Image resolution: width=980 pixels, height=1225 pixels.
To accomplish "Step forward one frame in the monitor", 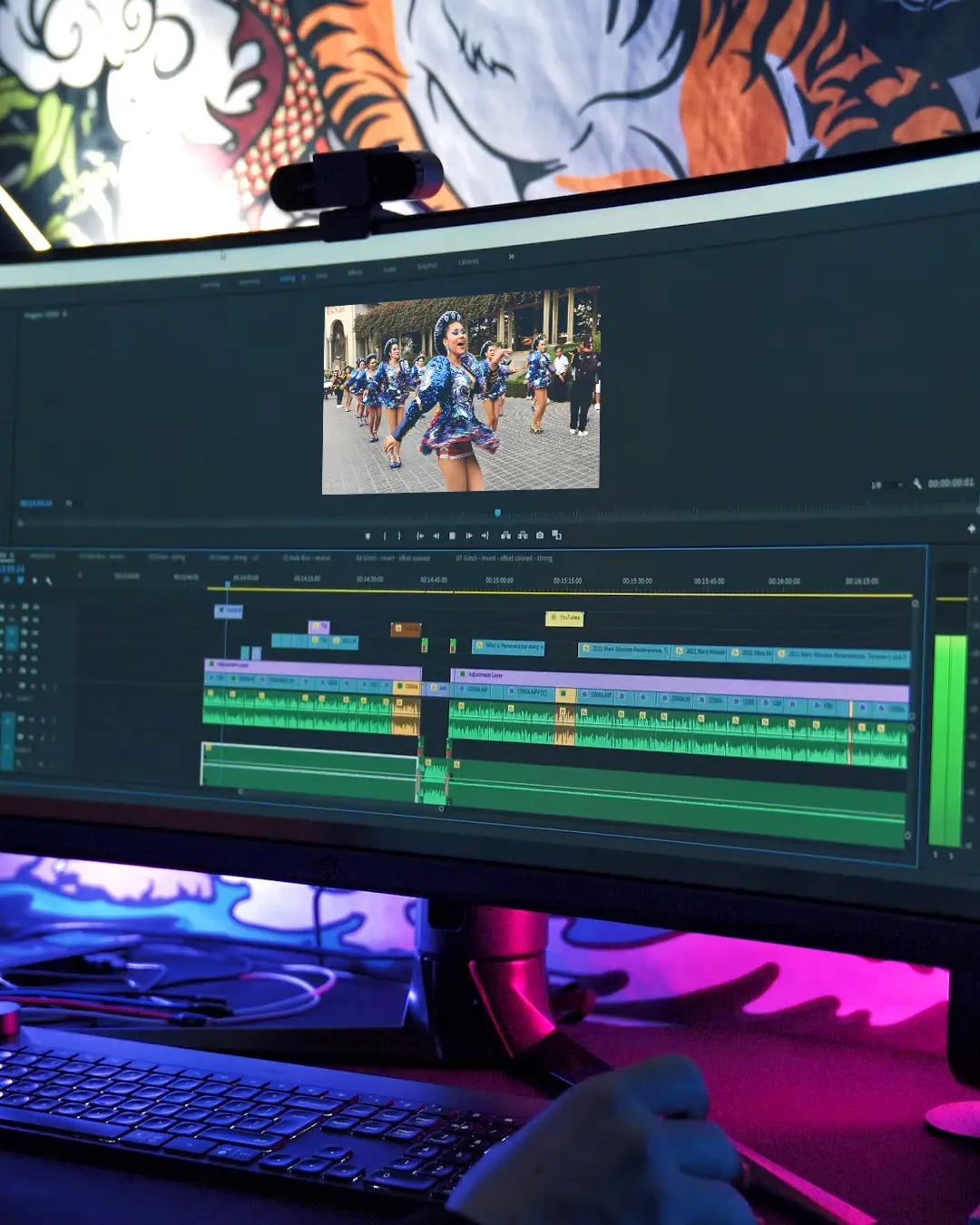I will click(x=468, y=536).
